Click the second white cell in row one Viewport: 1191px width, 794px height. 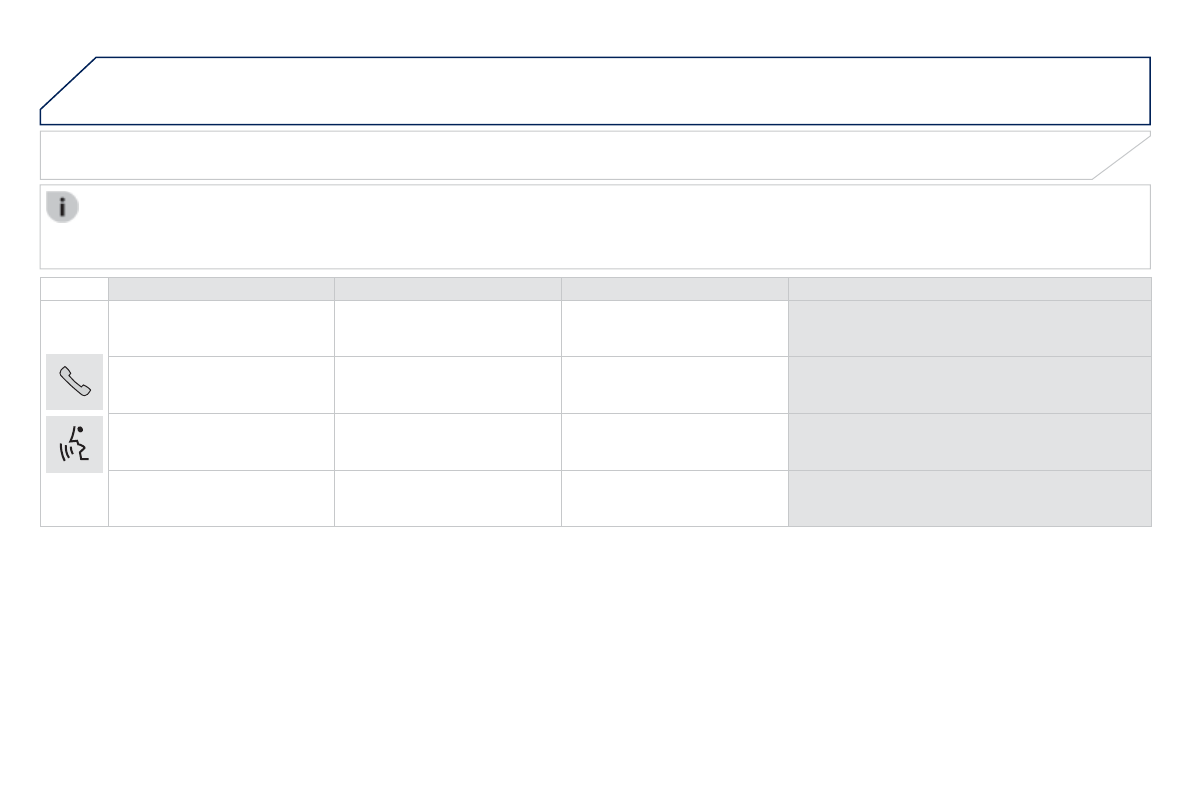[447, 329]
